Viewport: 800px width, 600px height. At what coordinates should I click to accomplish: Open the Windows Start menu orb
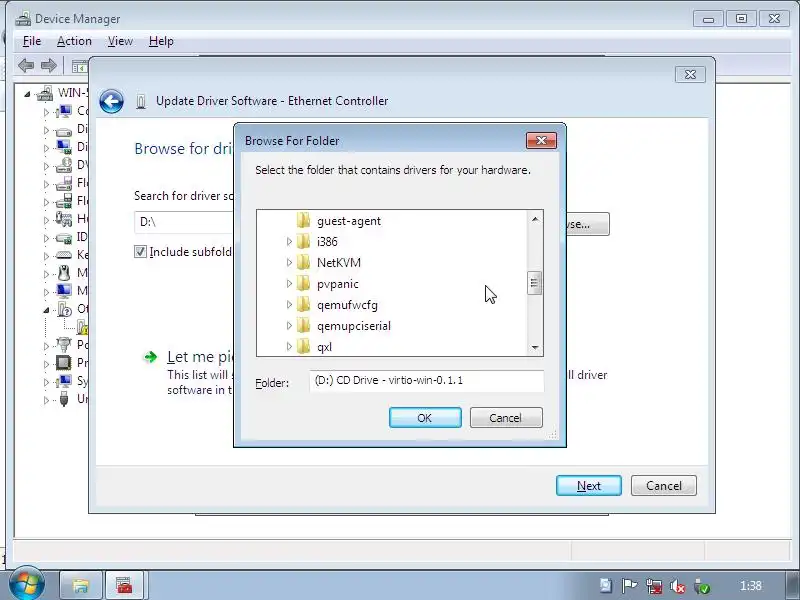26,584
